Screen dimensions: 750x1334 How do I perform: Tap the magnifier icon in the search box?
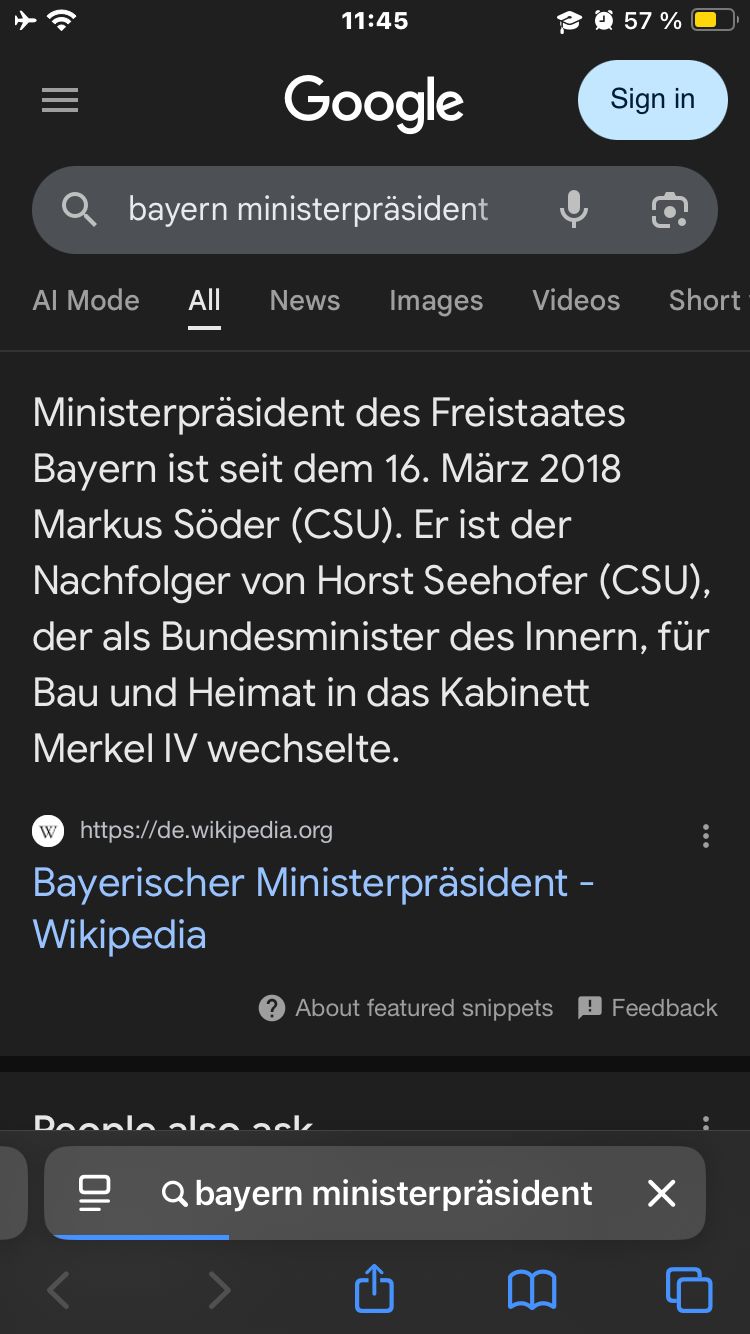tap(79, 209)
